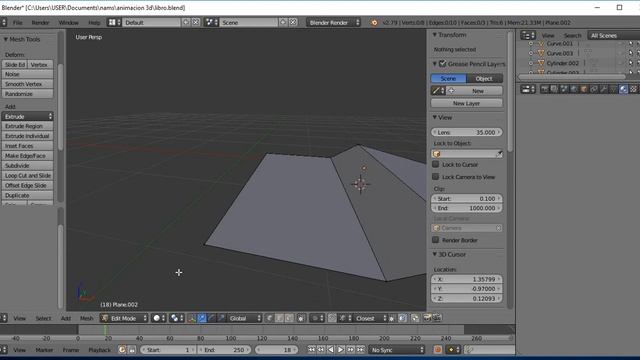
Task: Enable Lock to Cursor checkbox
Action: point(436,164)
